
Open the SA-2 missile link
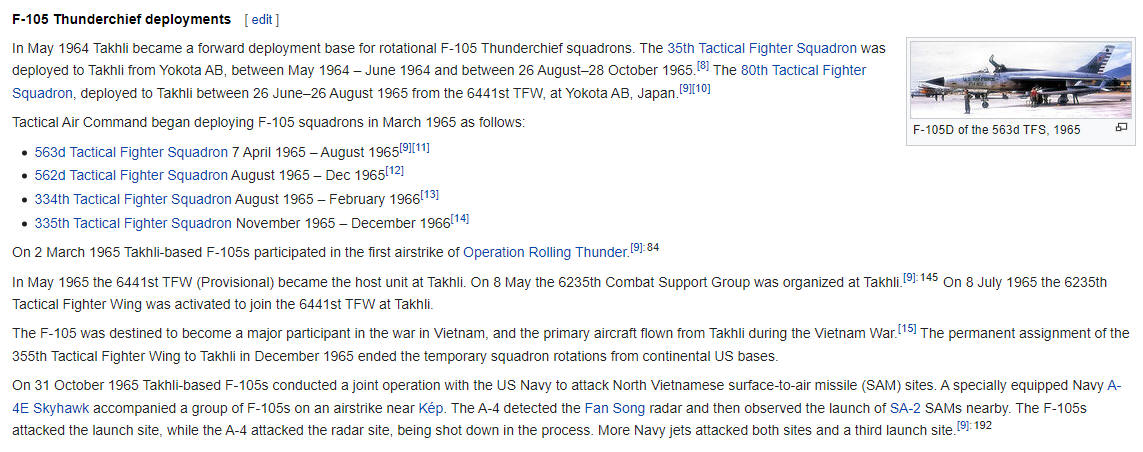pos(902,408)
